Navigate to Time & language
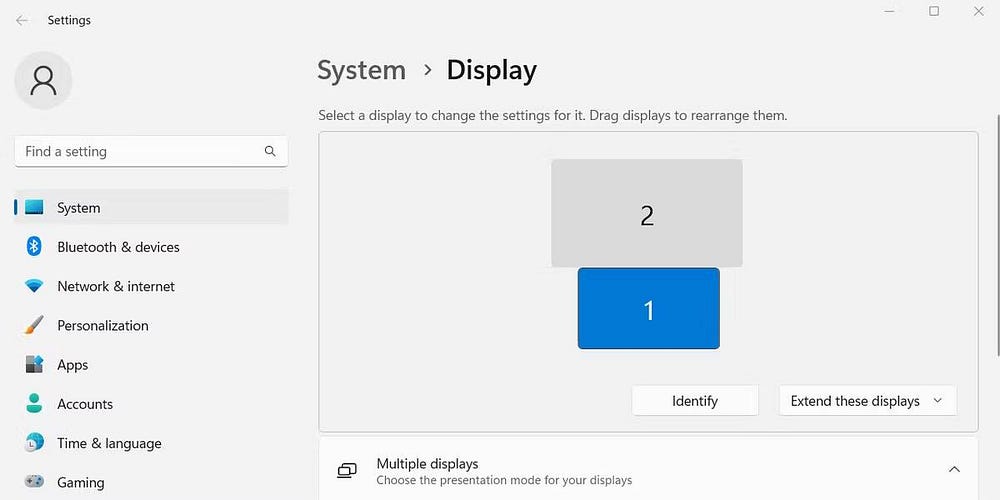1000x500 pixels. [x=109, y=443]
